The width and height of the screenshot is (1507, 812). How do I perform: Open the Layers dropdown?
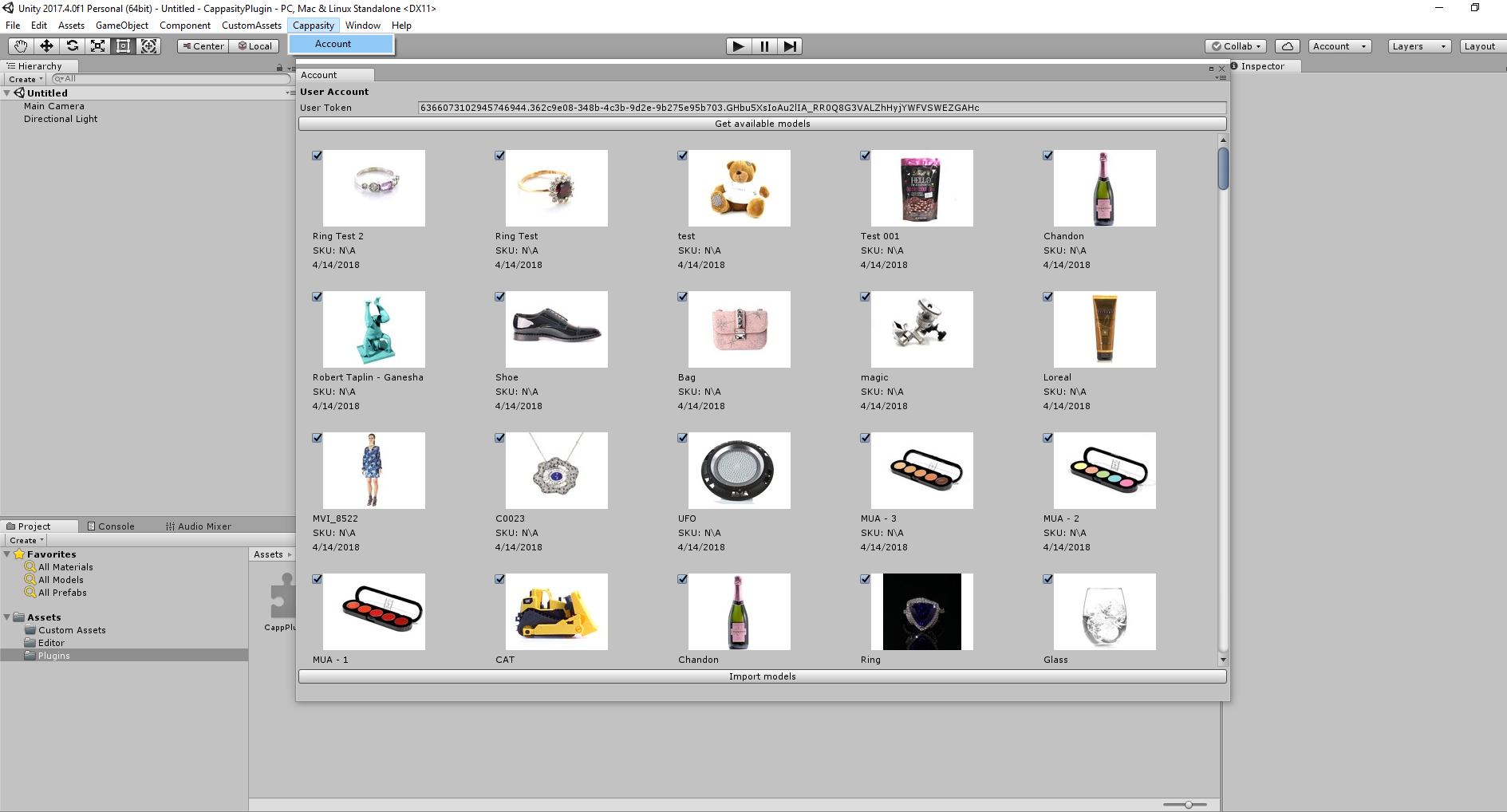1419,46
